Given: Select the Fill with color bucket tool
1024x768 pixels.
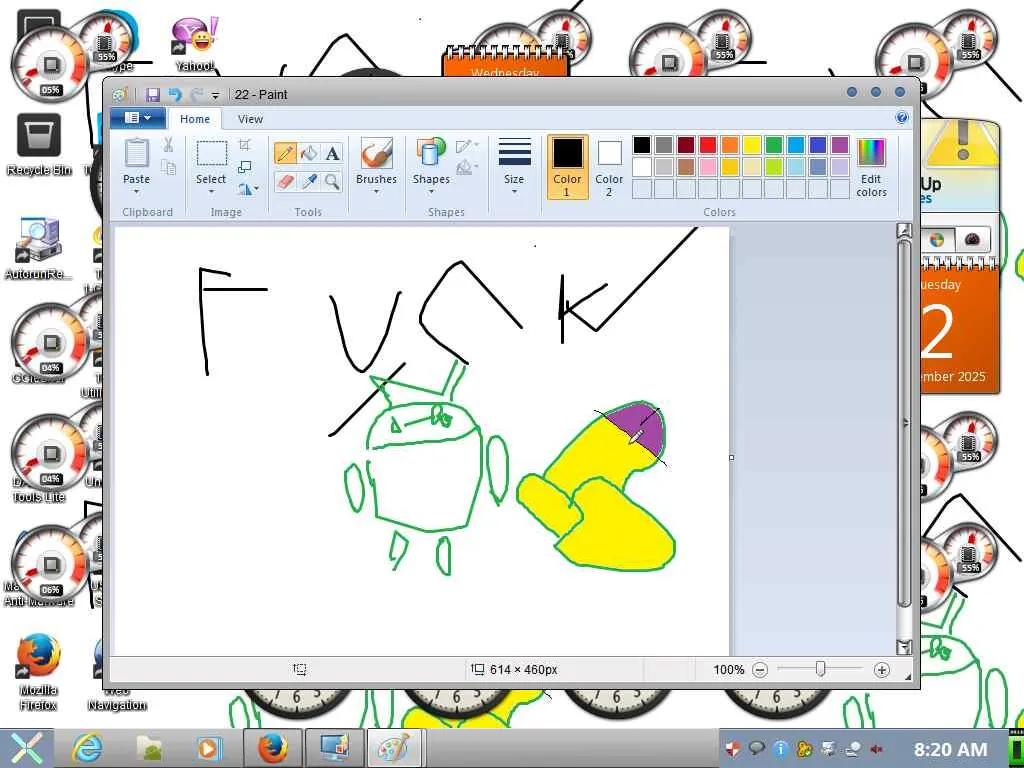Looking at the screenshot, I should click(309, 153).
